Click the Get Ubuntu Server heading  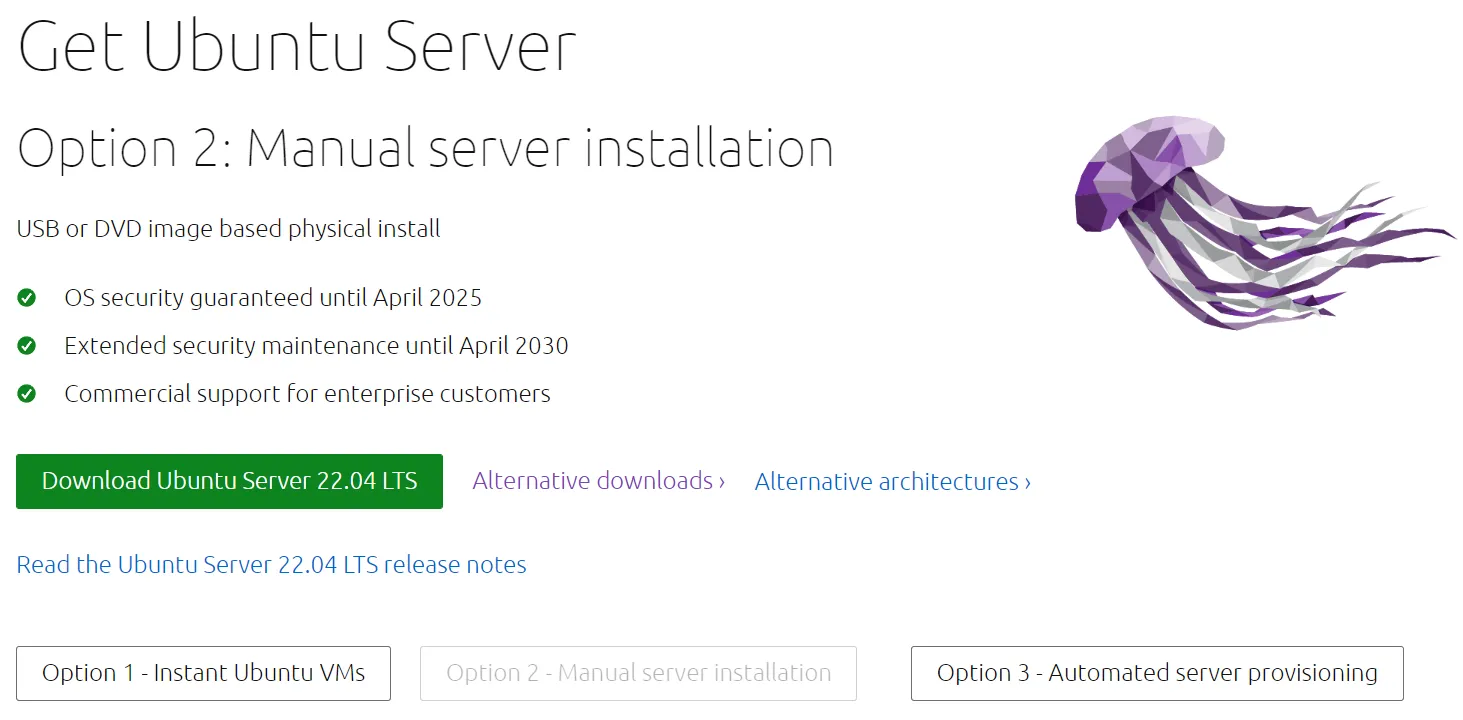297,44
